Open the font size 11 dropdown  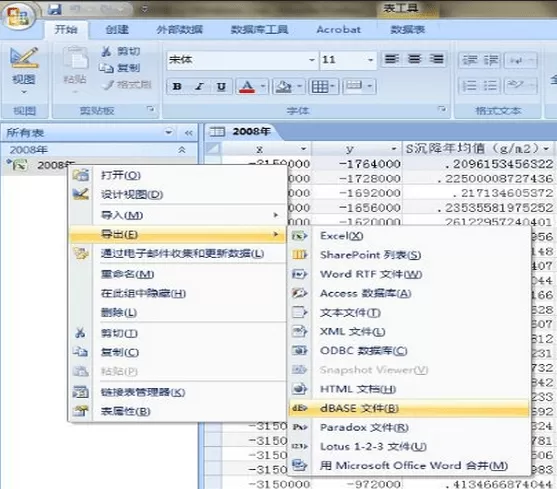[371, 60]
